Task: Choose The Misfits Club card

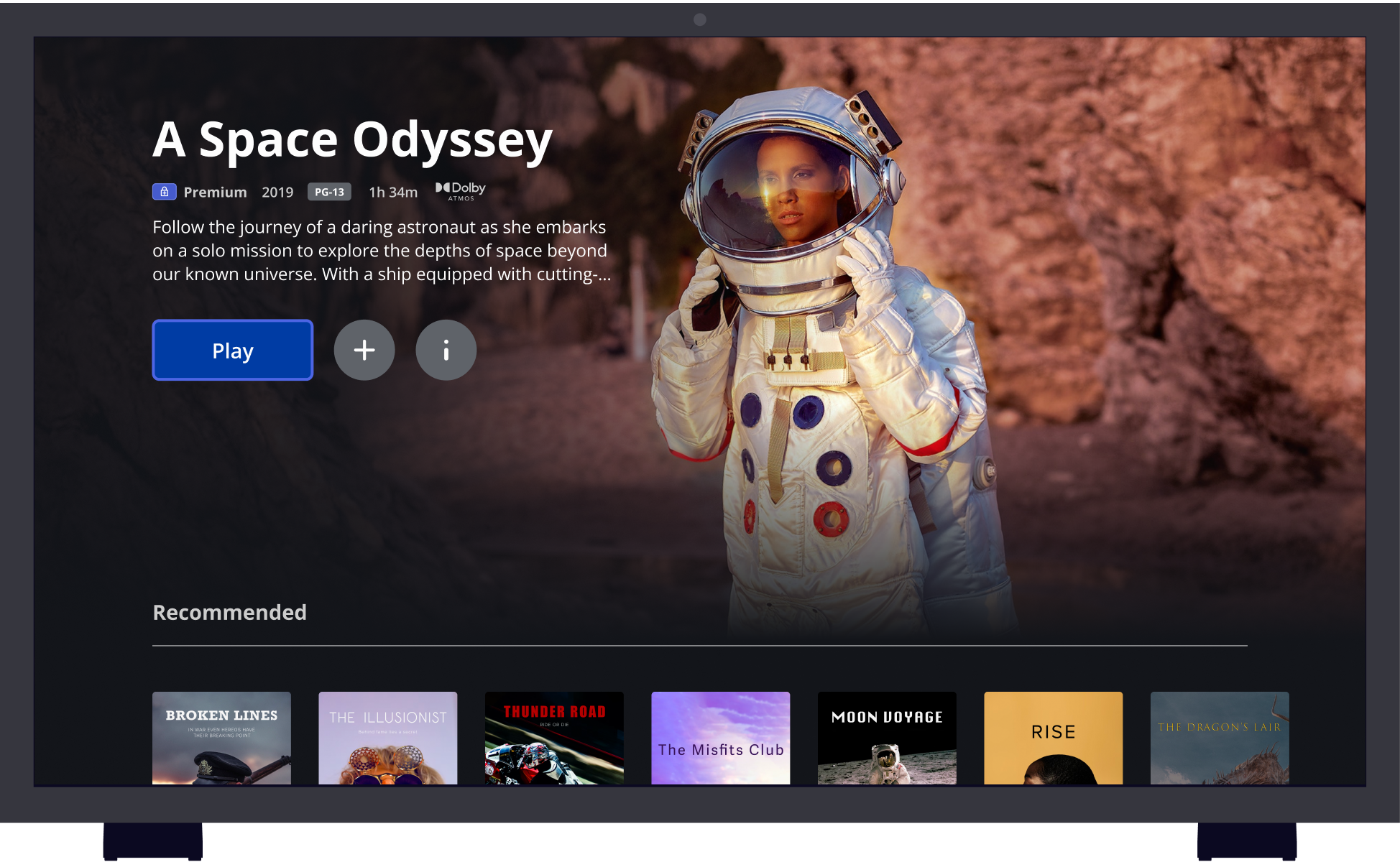Action: (721, 738)
